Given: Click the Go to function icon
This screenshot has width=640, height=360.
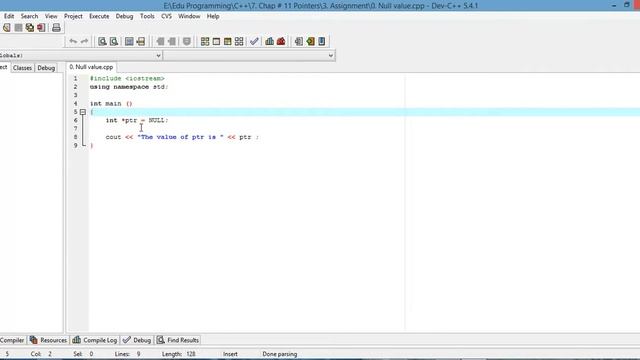Looking at the screenshot, I should click(x=129, y=41).
